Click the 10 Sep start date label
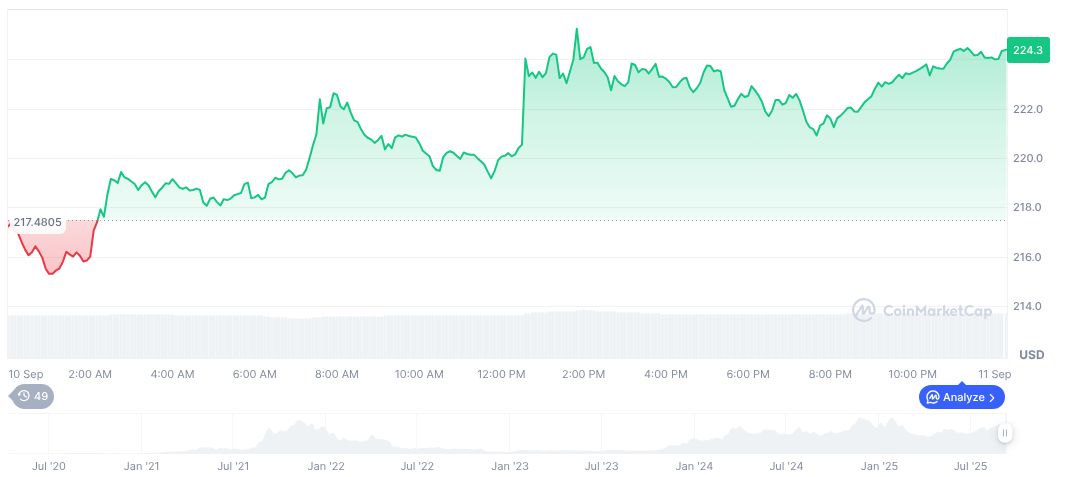 click(x=28, y=374)
